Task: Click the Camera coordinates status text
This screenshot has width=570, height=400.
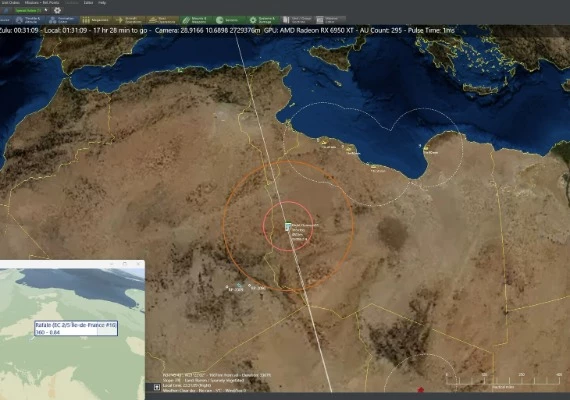Action: point(207,30)
